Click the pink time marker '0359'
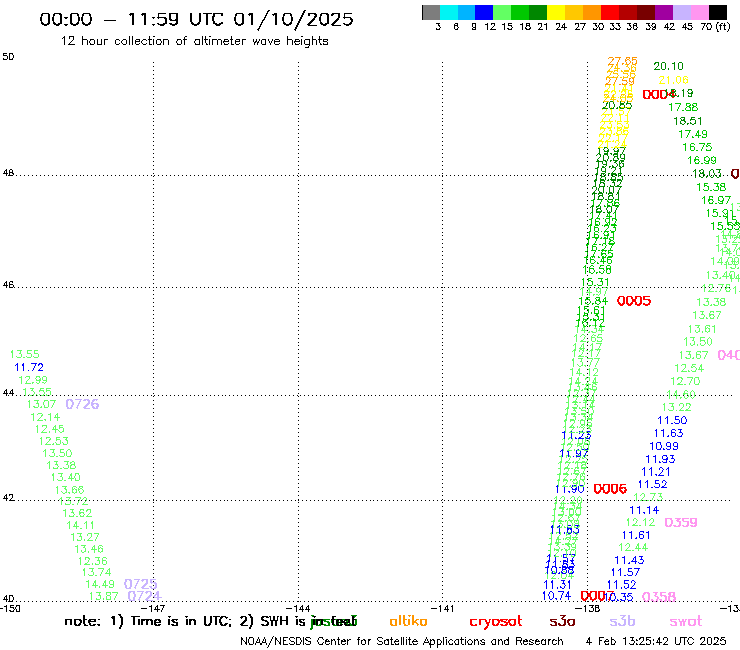 click(681, 523)
